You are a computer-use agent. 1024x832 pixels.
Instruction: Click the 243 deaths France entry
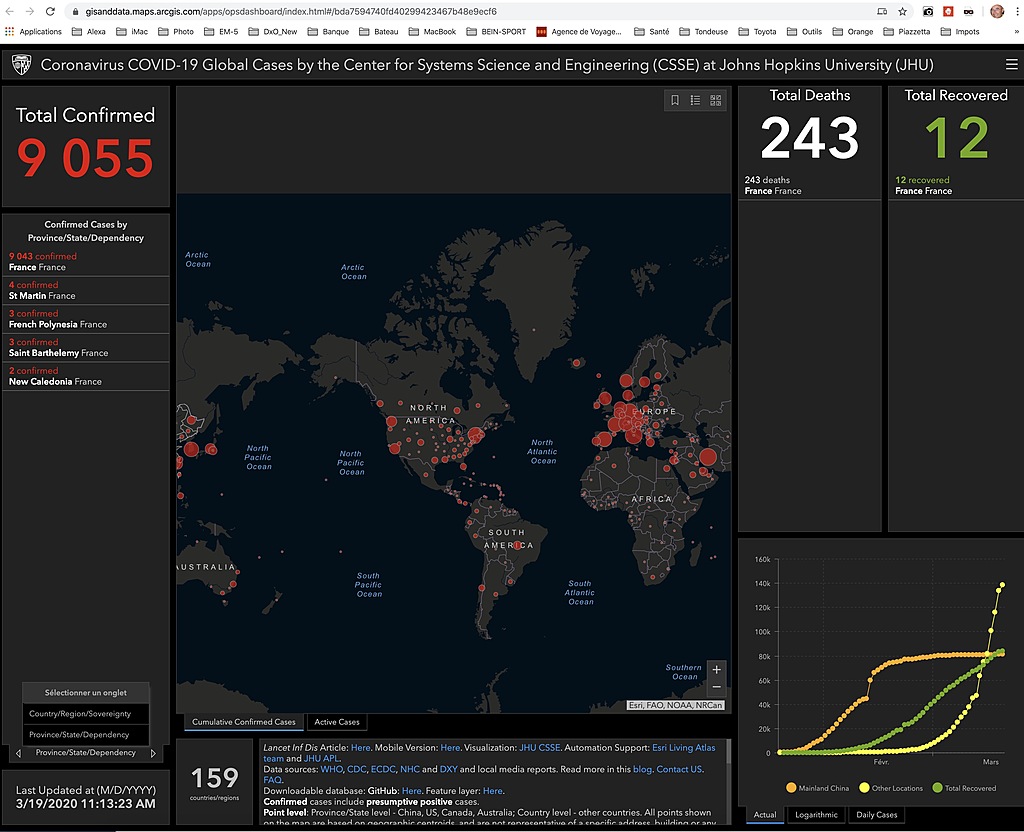tap(810, 185)
